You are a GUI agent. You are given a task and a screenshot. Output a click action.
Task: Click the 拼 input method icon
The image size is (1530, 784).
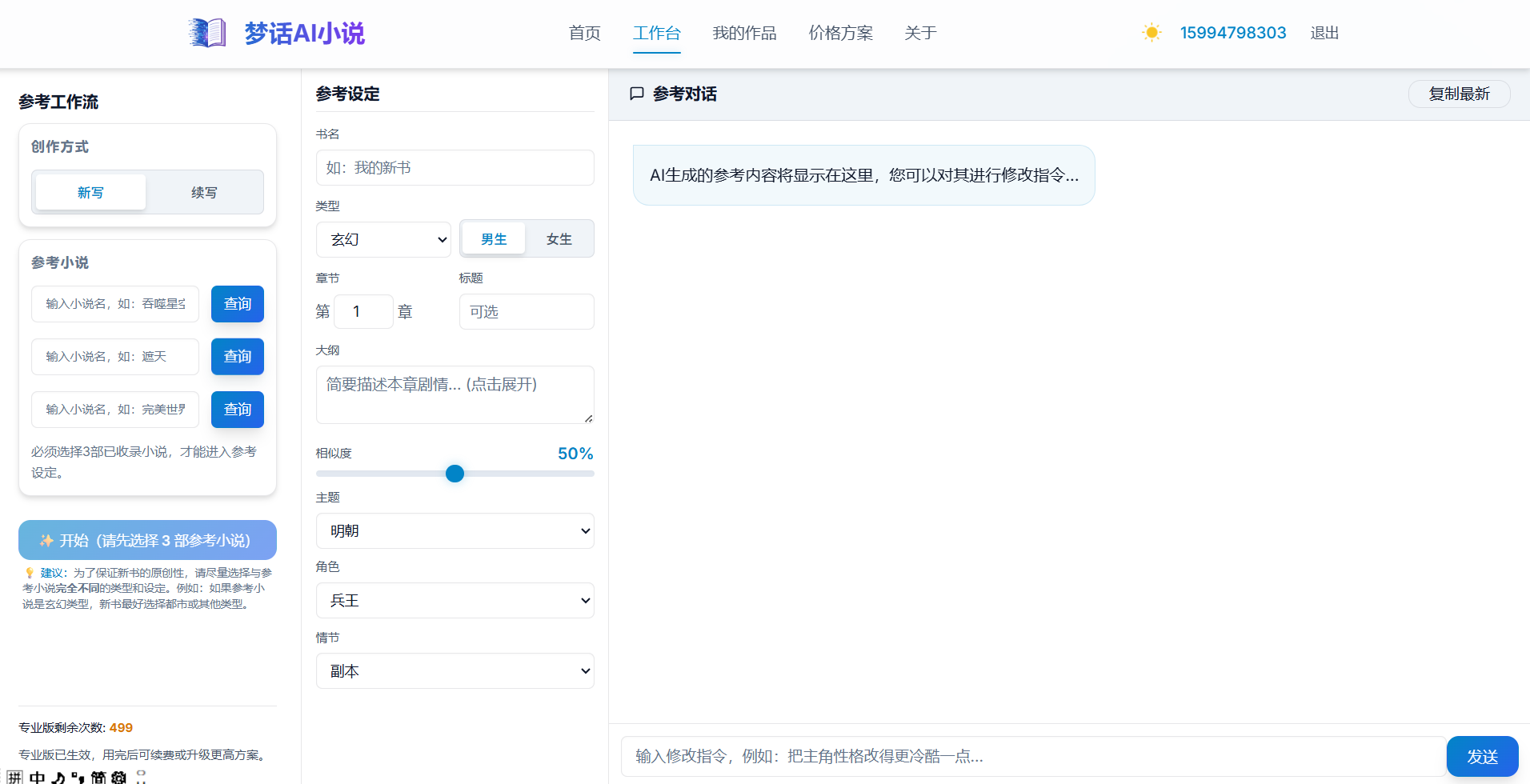15,777
